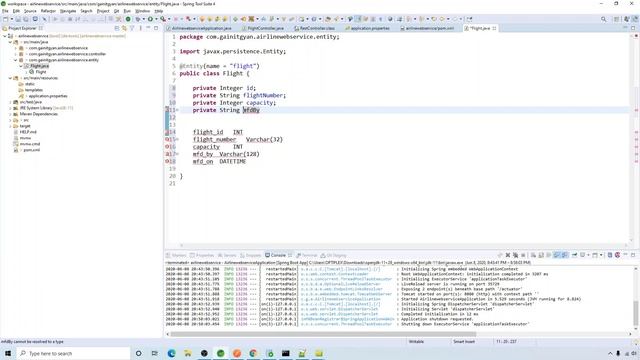Viewport: 640px width, 360px height.
Task: Expand the com.gainitgyan.airlinewebservice.controller package
Action: click(x=16, y=54)
